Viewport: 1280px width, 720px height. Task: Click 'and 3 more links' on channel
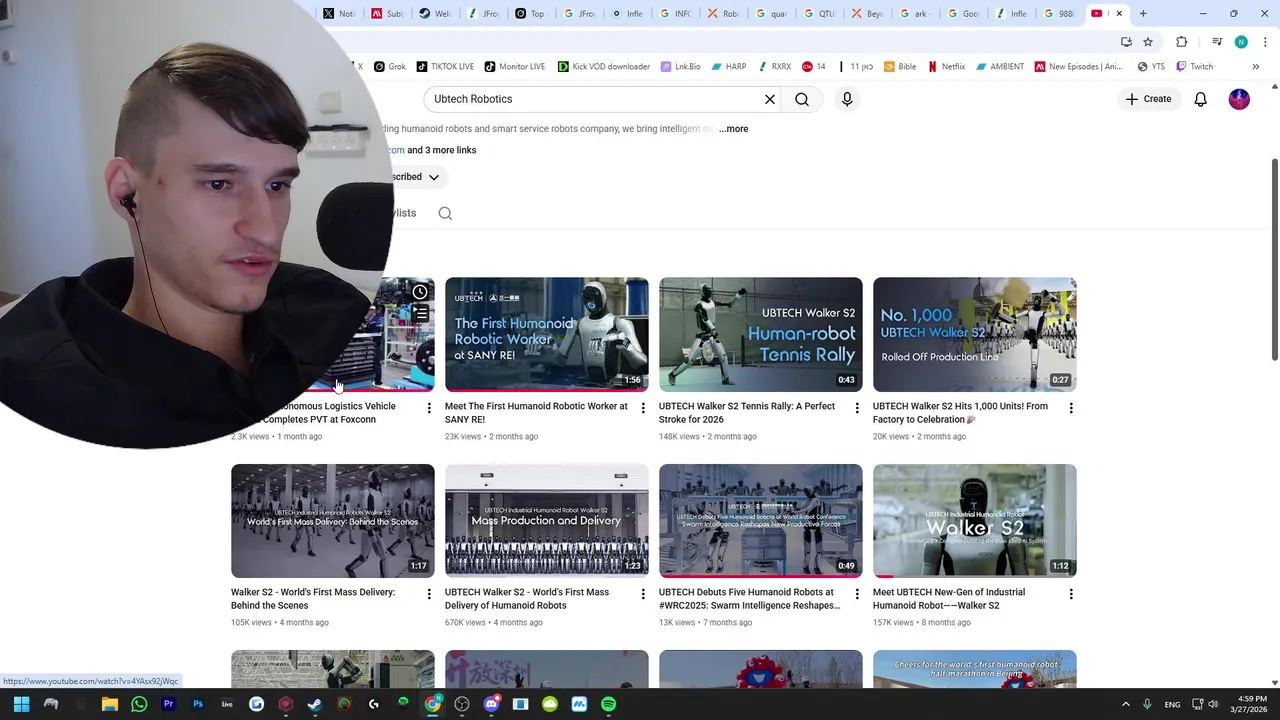[x=441, y=150]
